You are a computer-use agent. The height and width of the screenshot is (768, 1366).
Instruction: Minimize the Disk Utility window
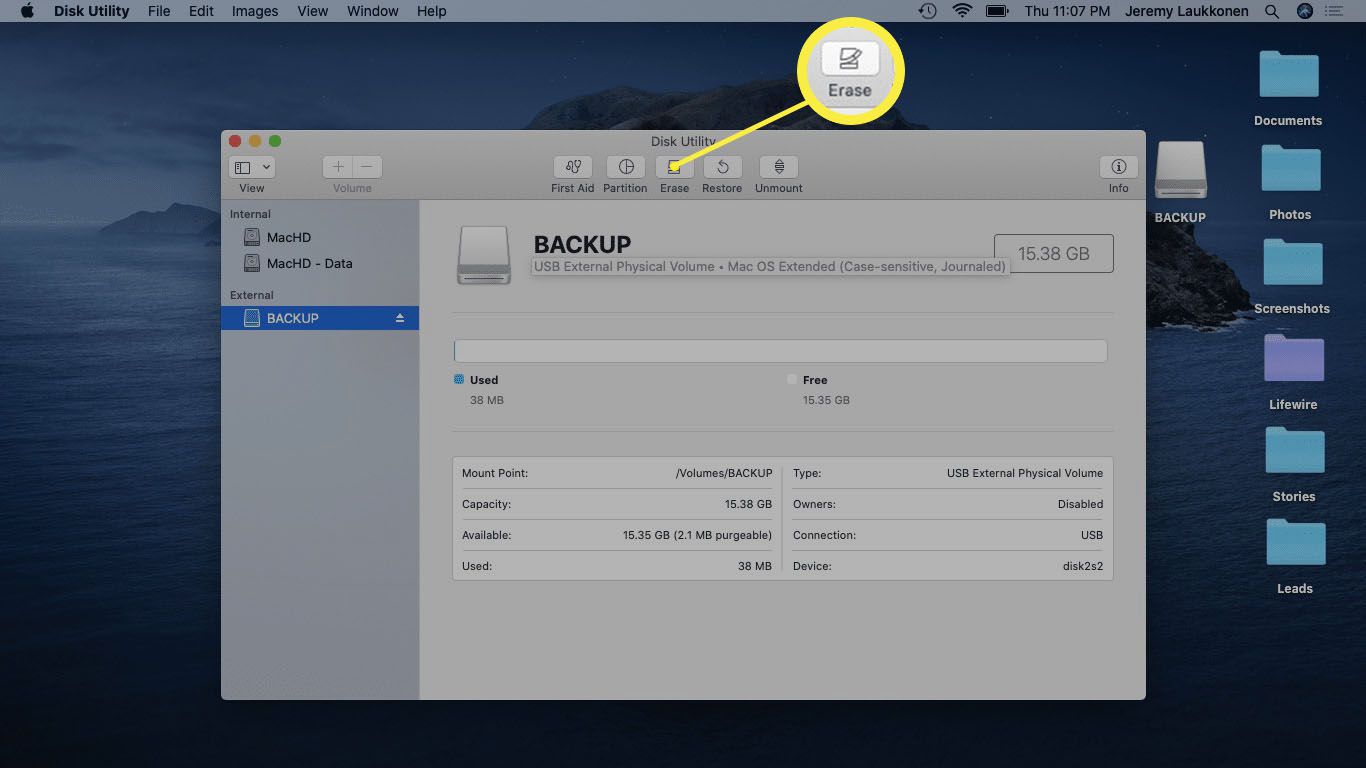pos(255,141)
